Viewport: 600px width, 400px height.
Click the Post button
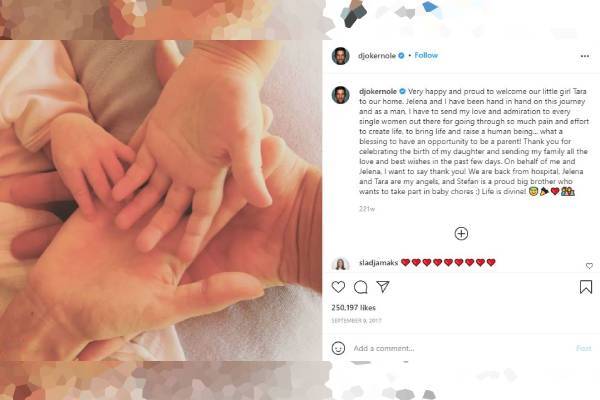pyautogui.click(x=584, y=348)
